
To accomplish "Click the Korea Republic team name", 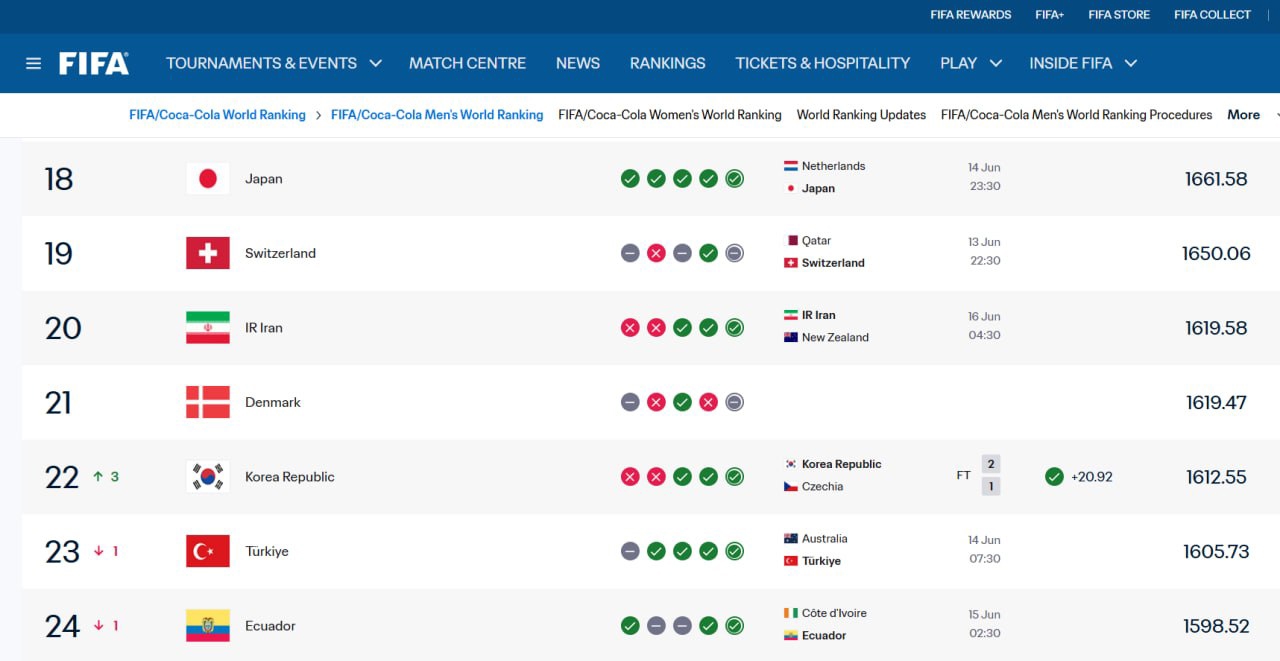I will coord(290,477).
